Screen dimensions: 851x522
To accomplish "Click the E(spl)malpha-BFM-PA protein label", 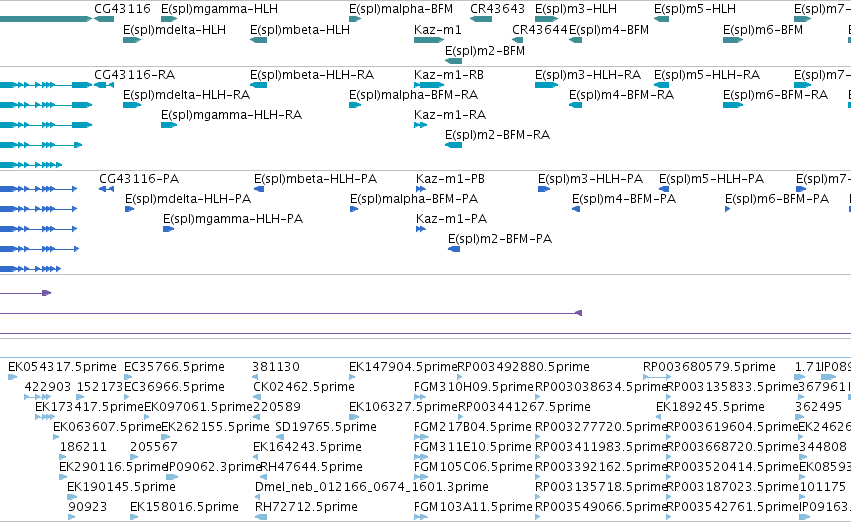I will (x=414, y=199).
